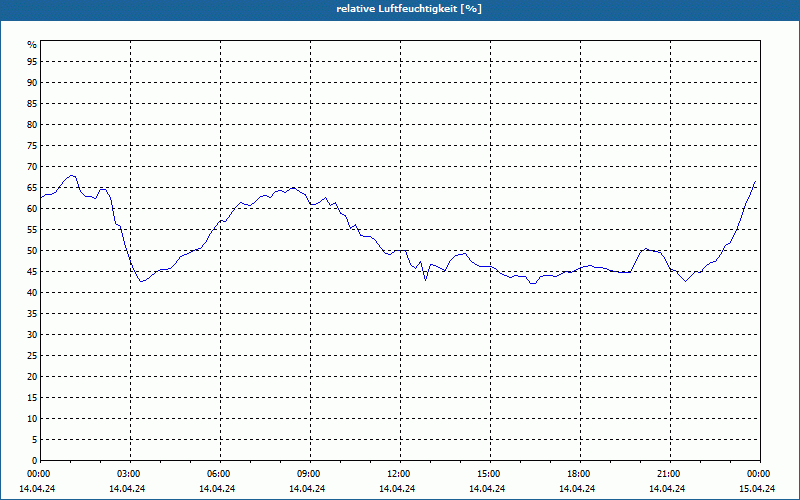
Task: Select the 20 y-axis label
Action: tap(32, 377)
